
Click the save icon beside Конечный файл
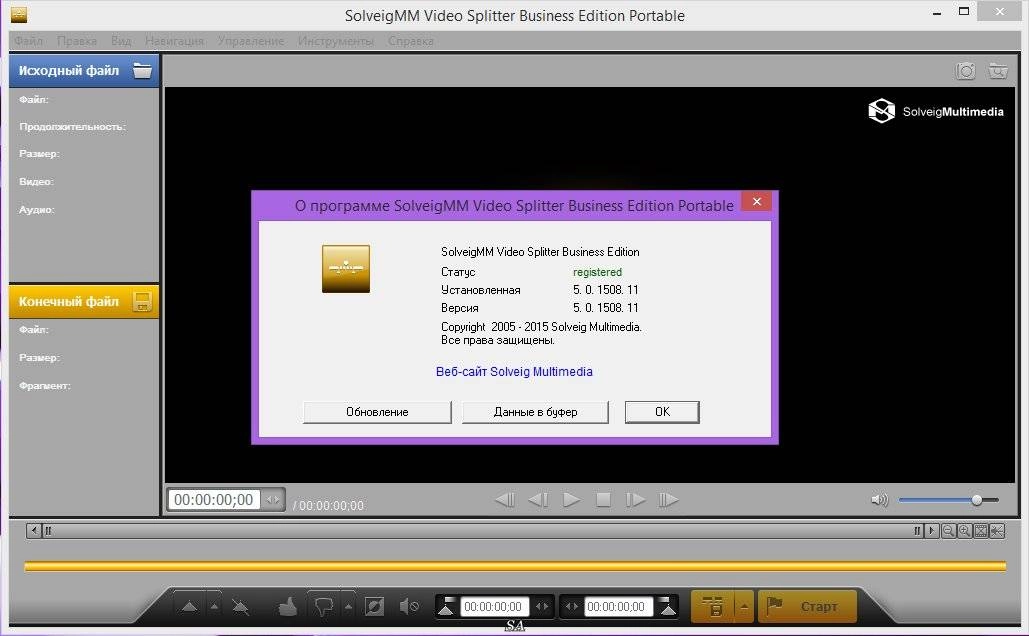point(142,301)
